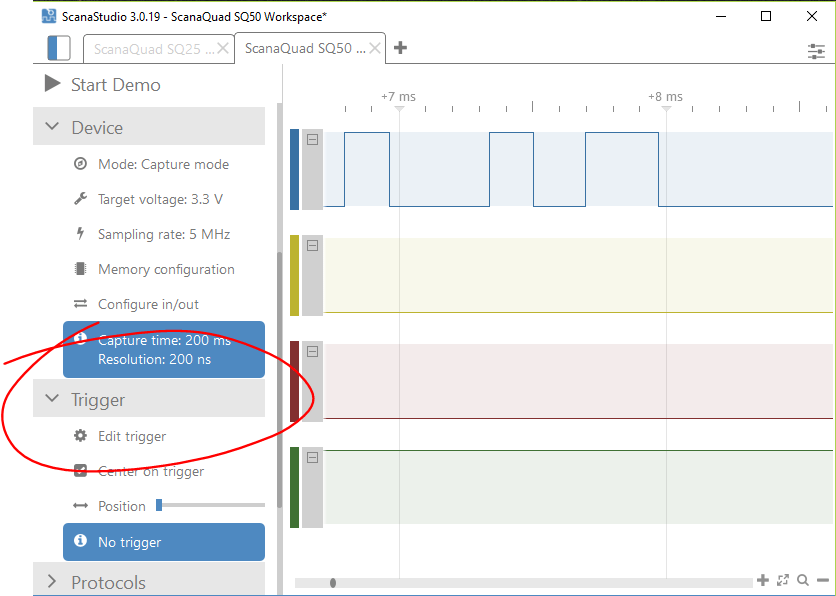This screenshot has height=596, width=836.
Task: Collapse the Trigger section
Action: click(52, 400)
